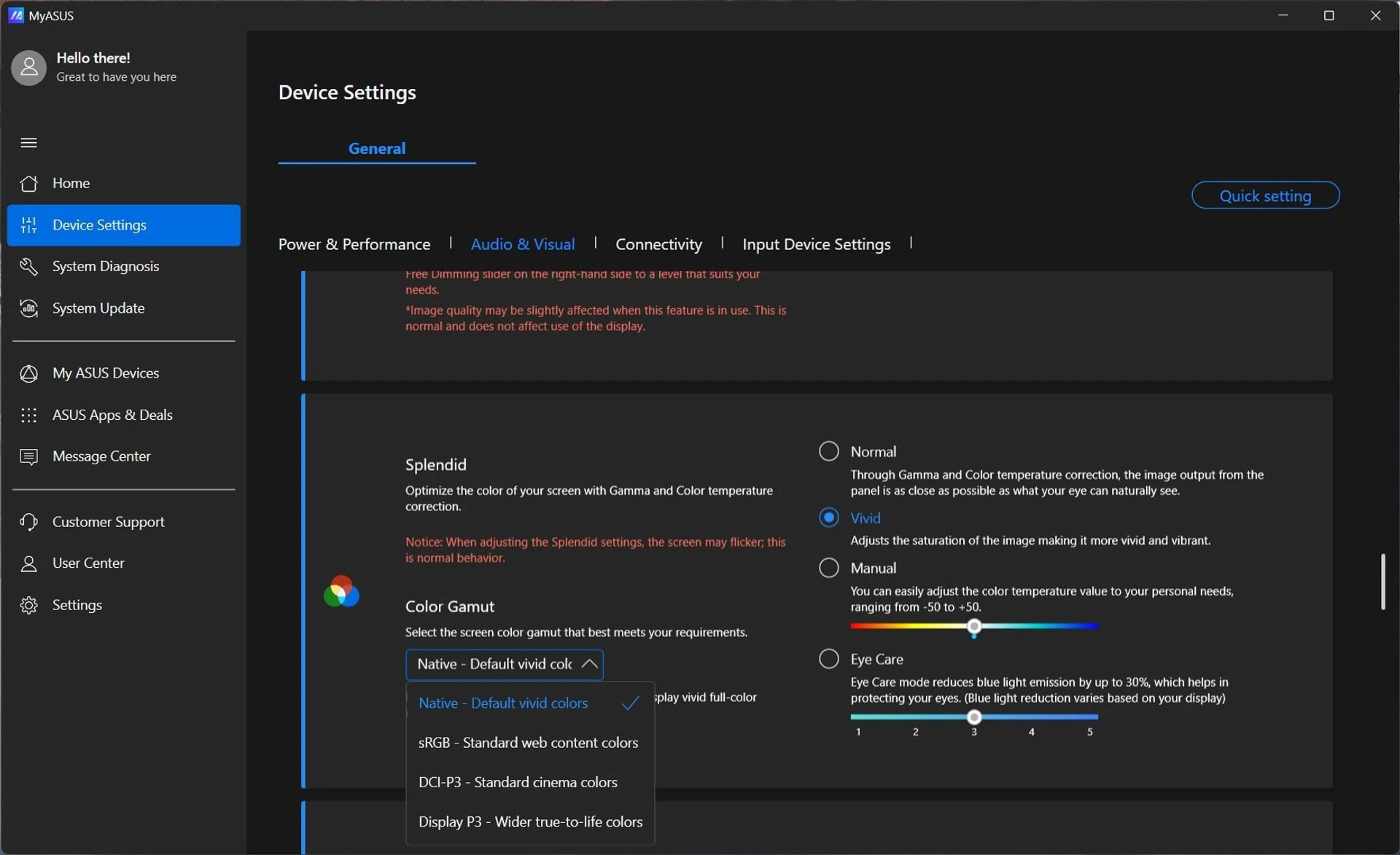Open System Diagnosis page
The width and height of the screenshot is (1400, 855).
pyautogui.click(x=124, y=267)
